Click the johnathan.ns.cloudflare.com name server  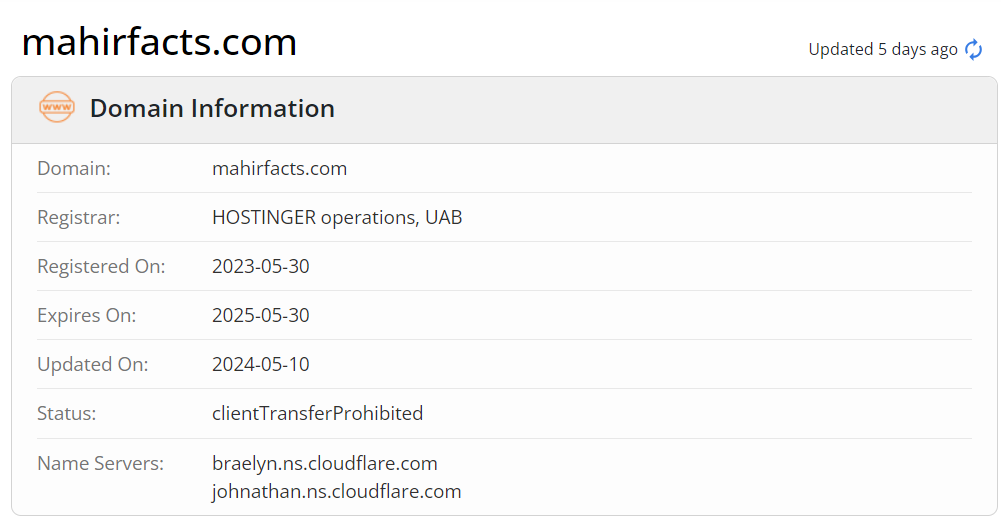(336, 491)
